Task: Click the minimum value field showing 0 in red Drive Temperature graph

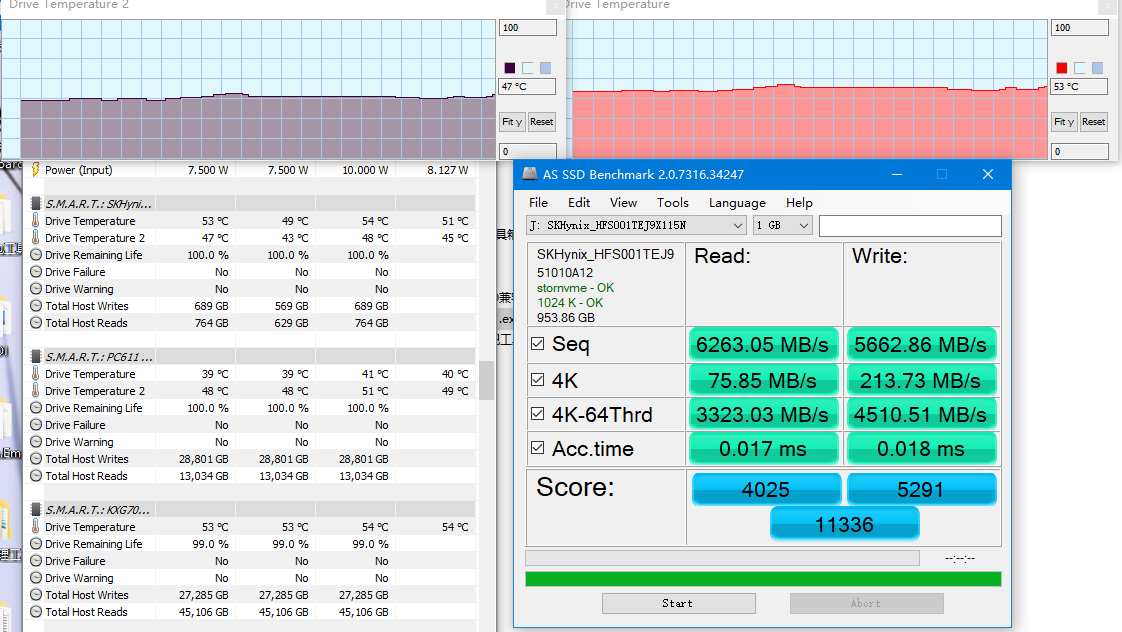Action: pos(1080,152)
